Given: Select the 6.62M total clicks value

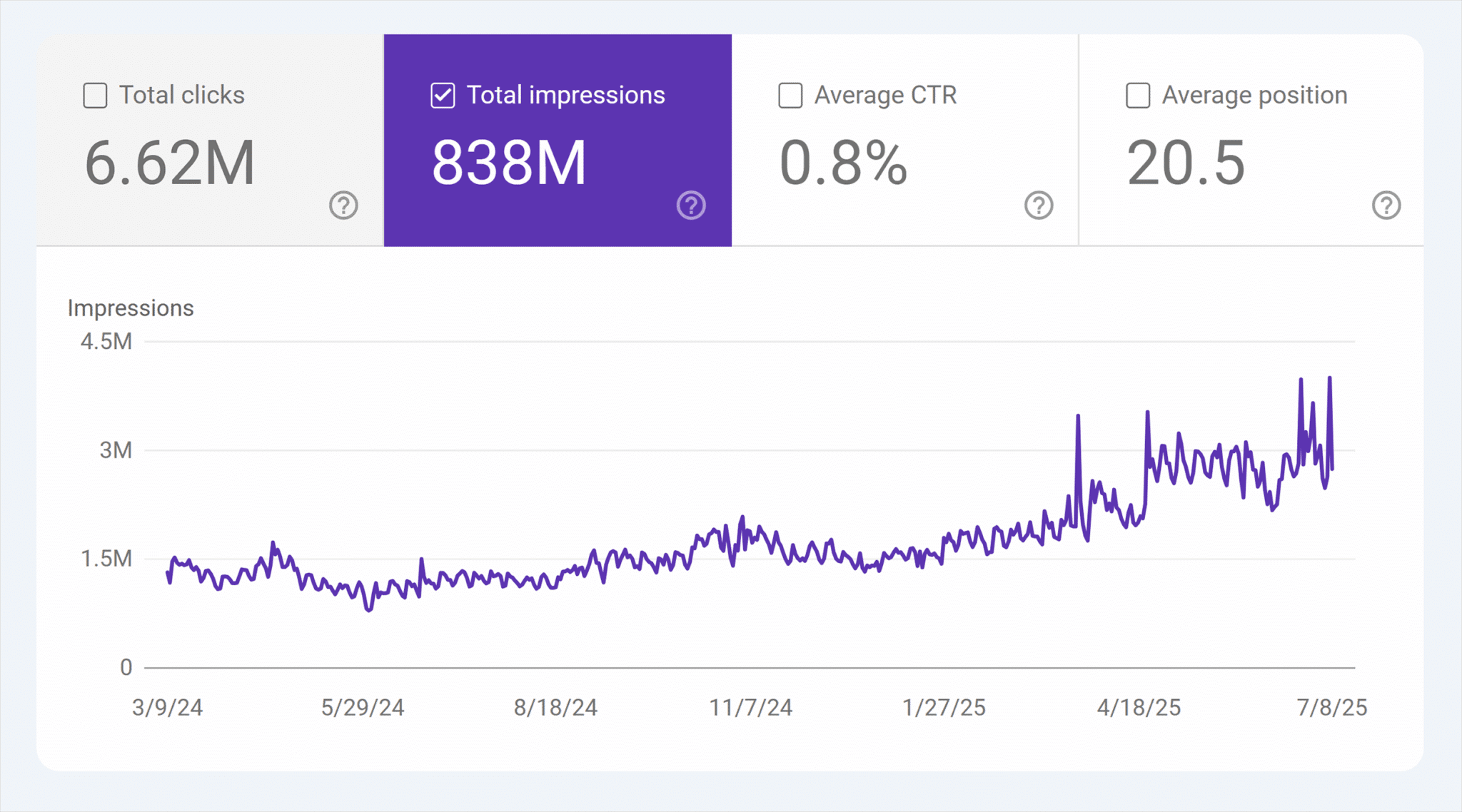Looking at the screenshot, I should tap(170, 163).
